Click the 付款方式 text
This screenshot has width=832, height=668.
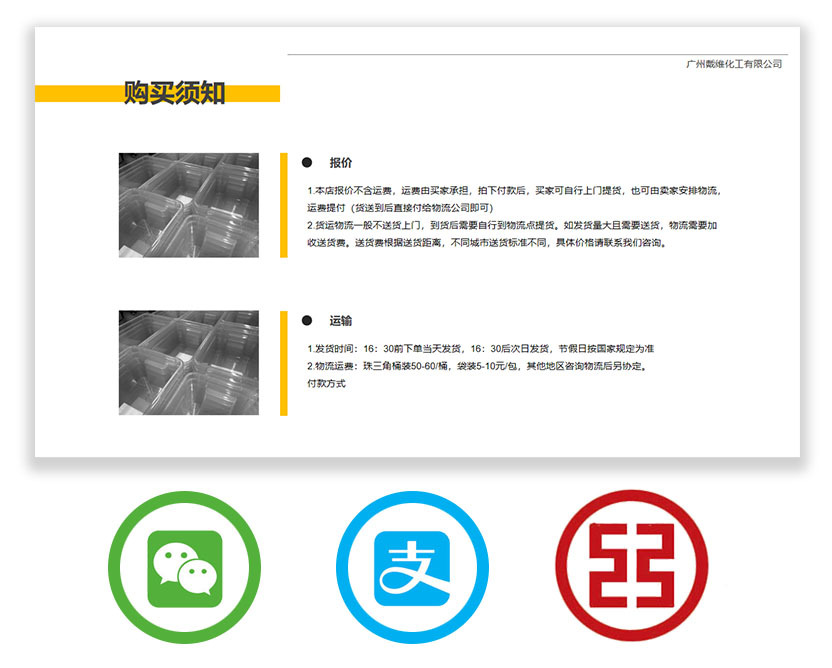click(x=326, y=384)
